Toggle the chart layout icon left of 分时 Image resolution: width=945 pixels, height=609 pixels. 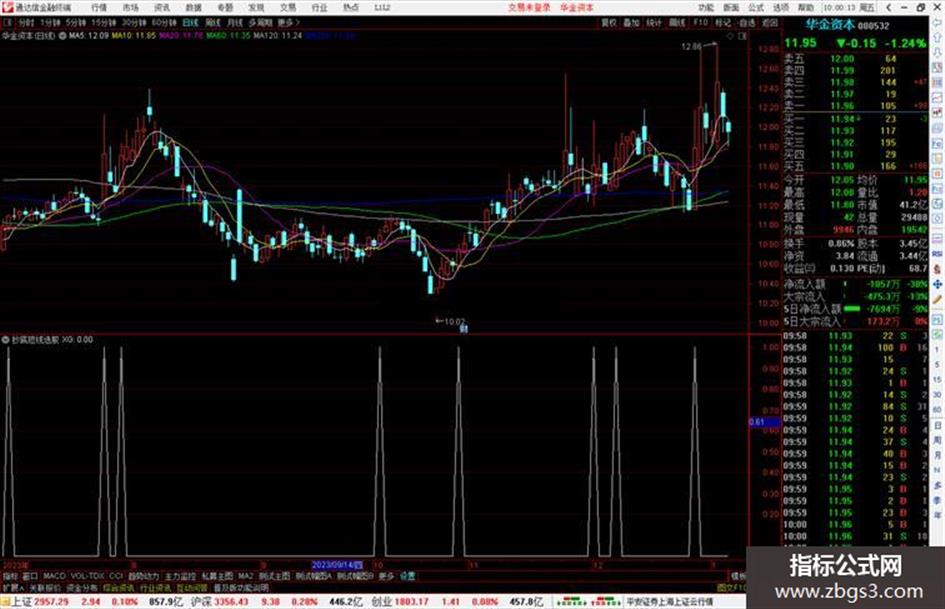click(x=8, y=22)
